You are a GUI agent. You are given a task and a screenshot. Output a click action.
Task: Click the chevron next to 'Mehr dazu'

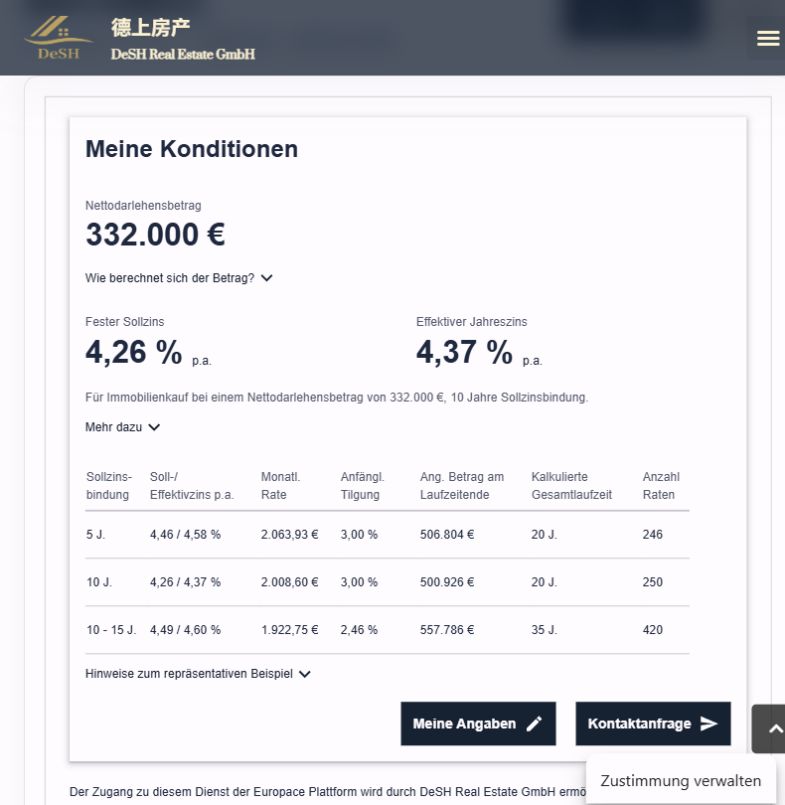tap(154, 427)
